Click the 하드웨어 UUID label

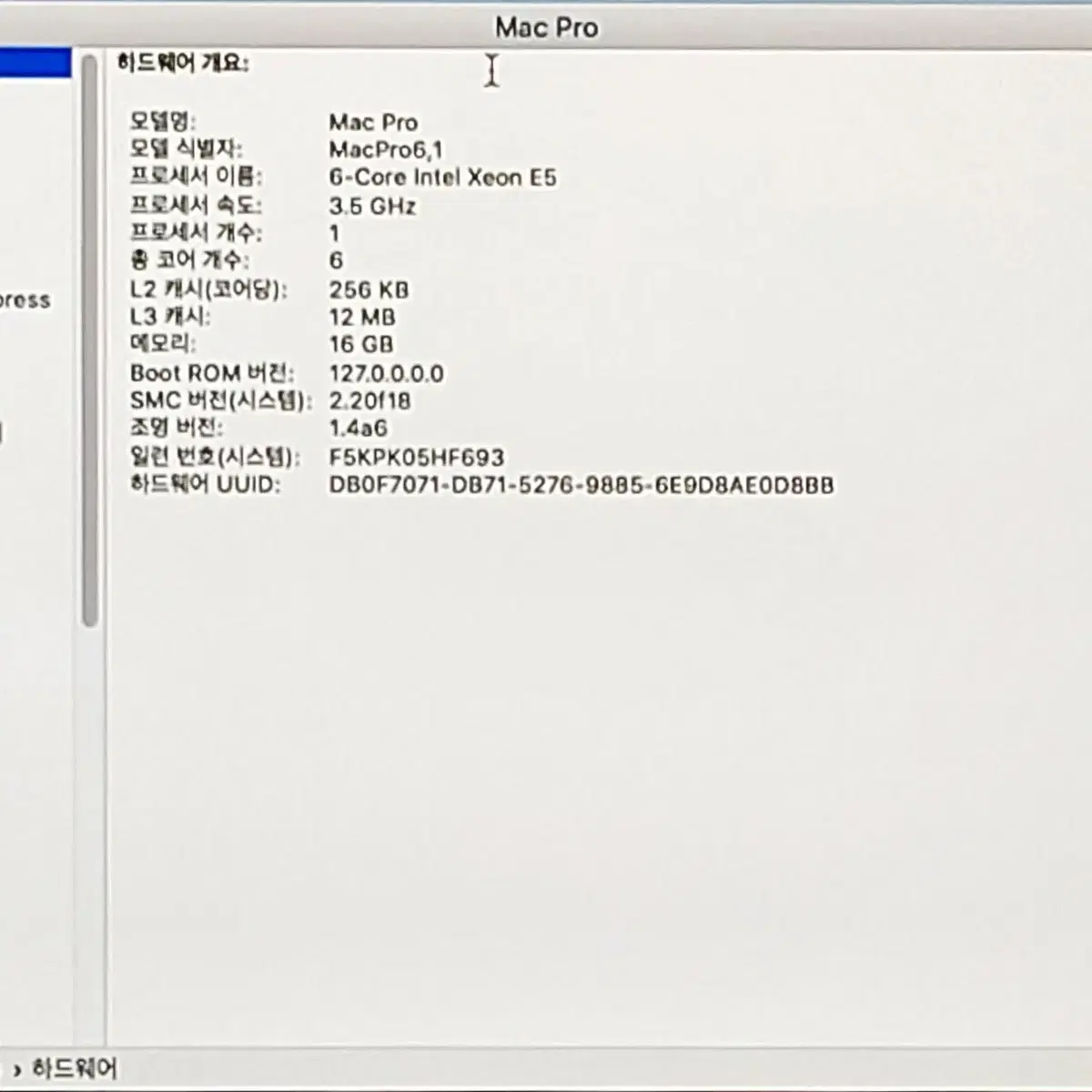(205, 484)
